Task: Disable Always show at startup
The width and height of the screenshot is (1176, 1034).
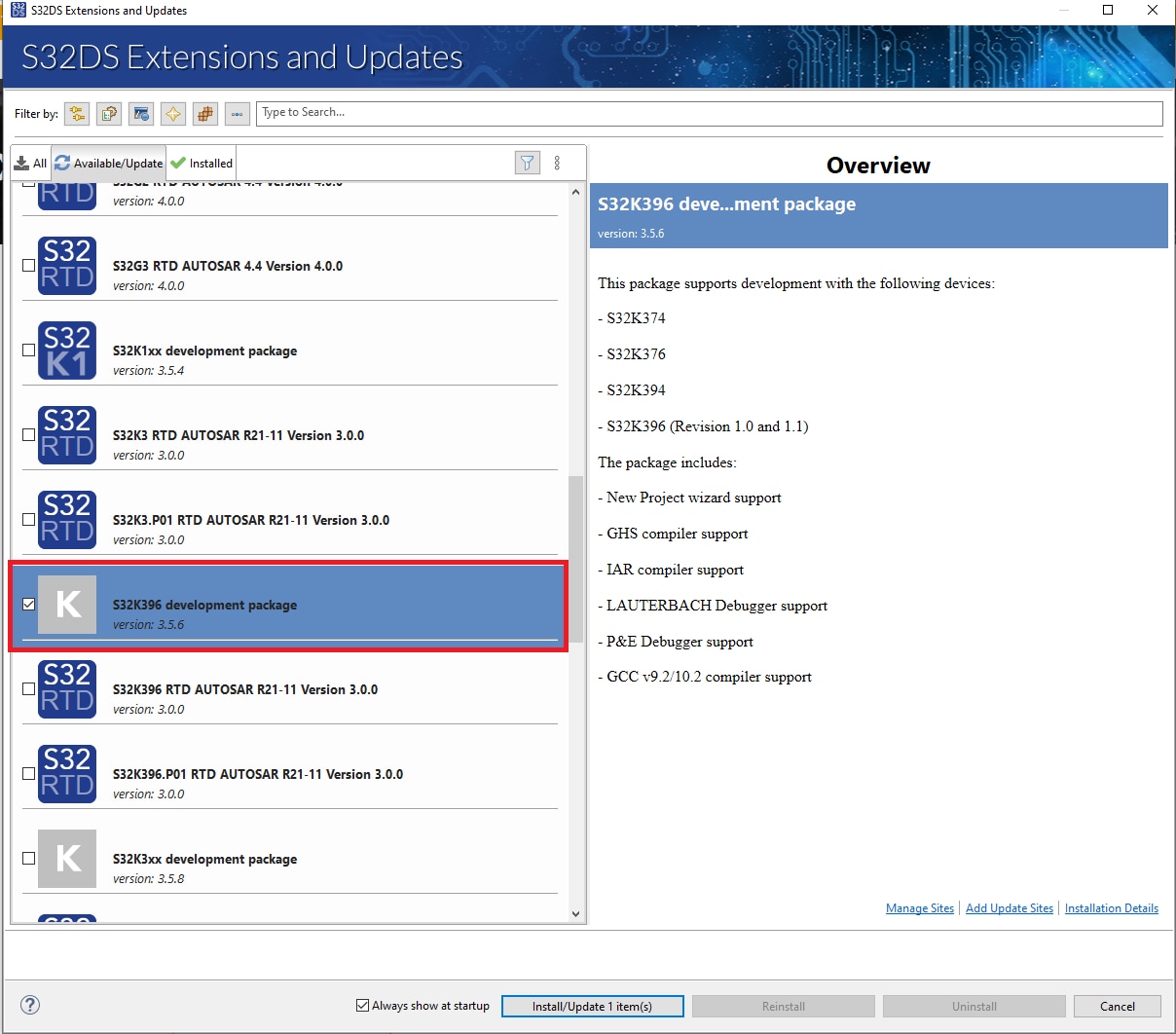Action: [363, 1006]
